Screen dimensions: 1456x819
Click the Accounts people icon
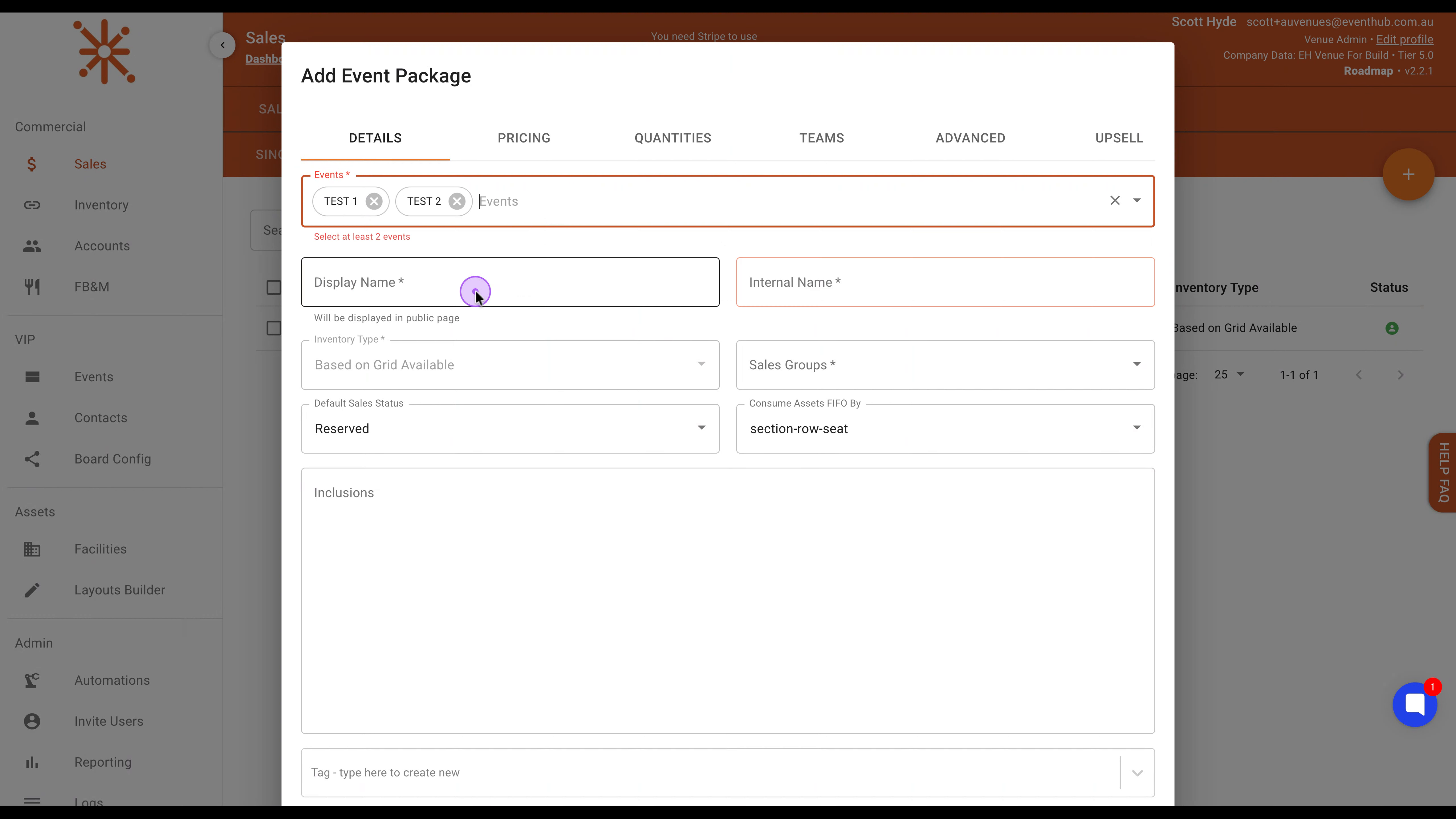click(32, 246)
